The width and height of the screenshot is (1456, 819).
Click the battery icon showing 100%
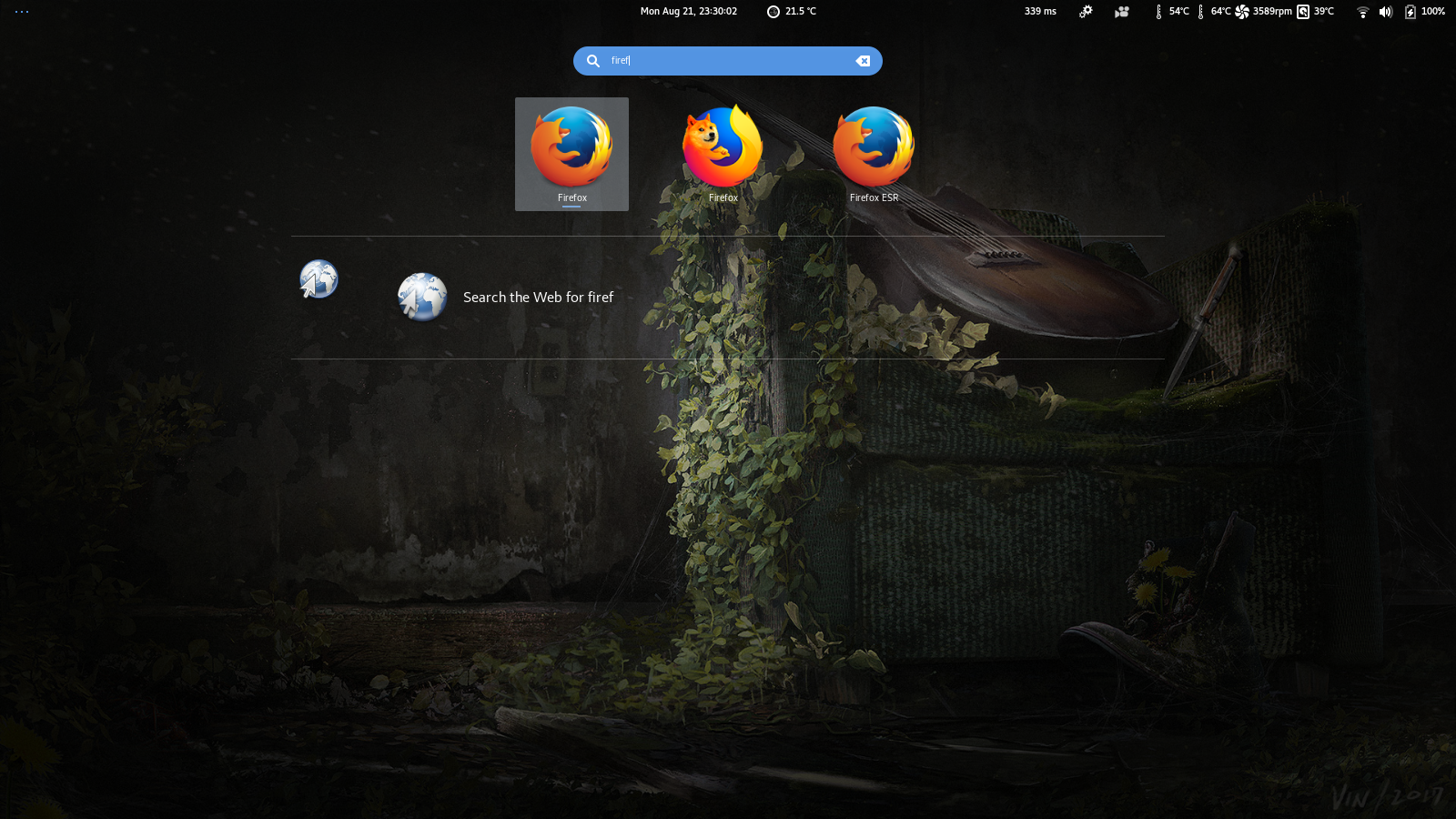tap(1410, 12)
